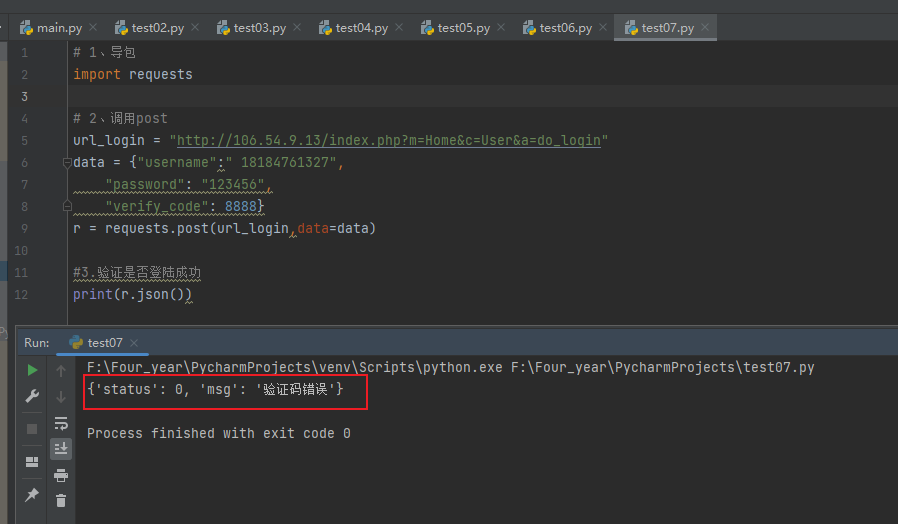898x524 pixels.
Task: Print console output with printer icon
Action: (61, 475)
